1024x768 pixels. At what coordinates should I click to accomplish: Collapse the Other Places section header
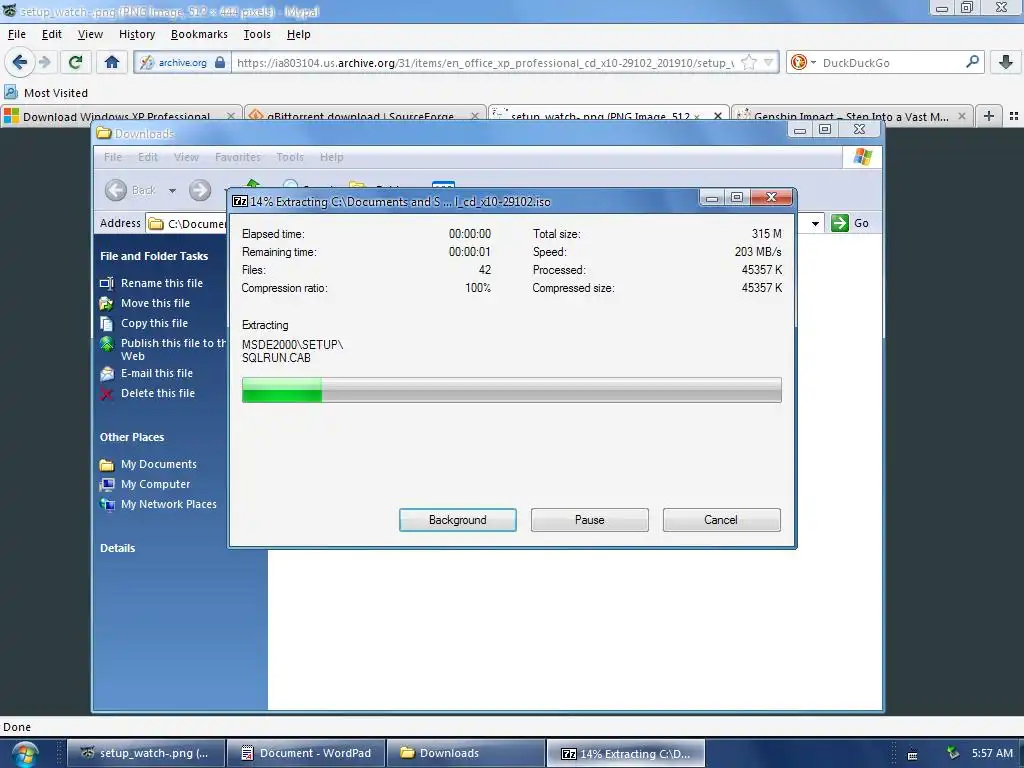[x=132, y=437]
